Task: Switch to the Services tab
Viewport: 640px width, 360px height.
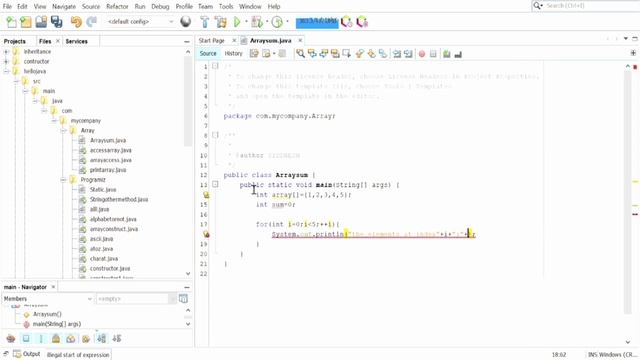Action: pyautogui.click(x=76, y=41)
